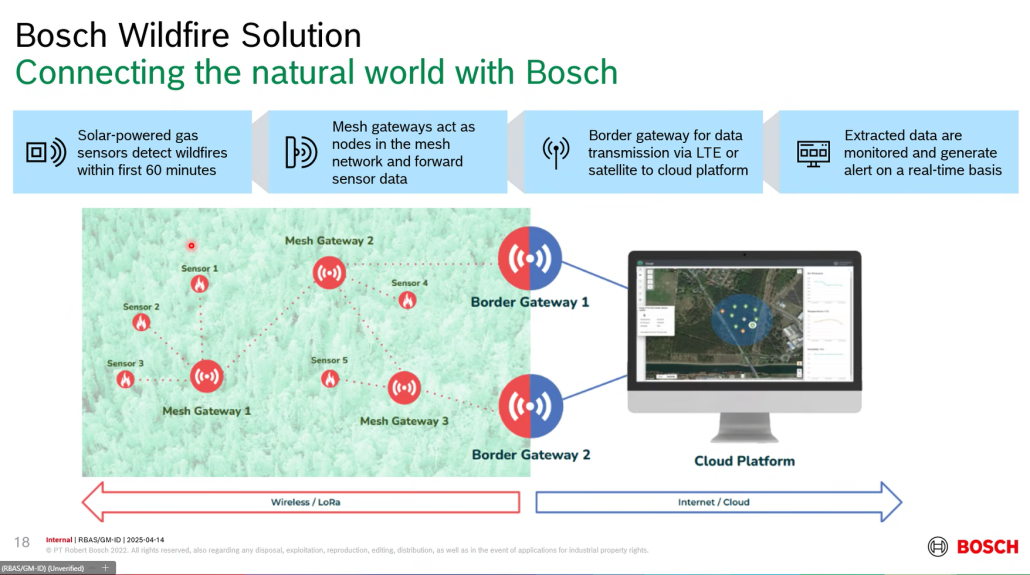
Task: Click the Sensor 2 flame icon
Action: [x=141, y=322]
